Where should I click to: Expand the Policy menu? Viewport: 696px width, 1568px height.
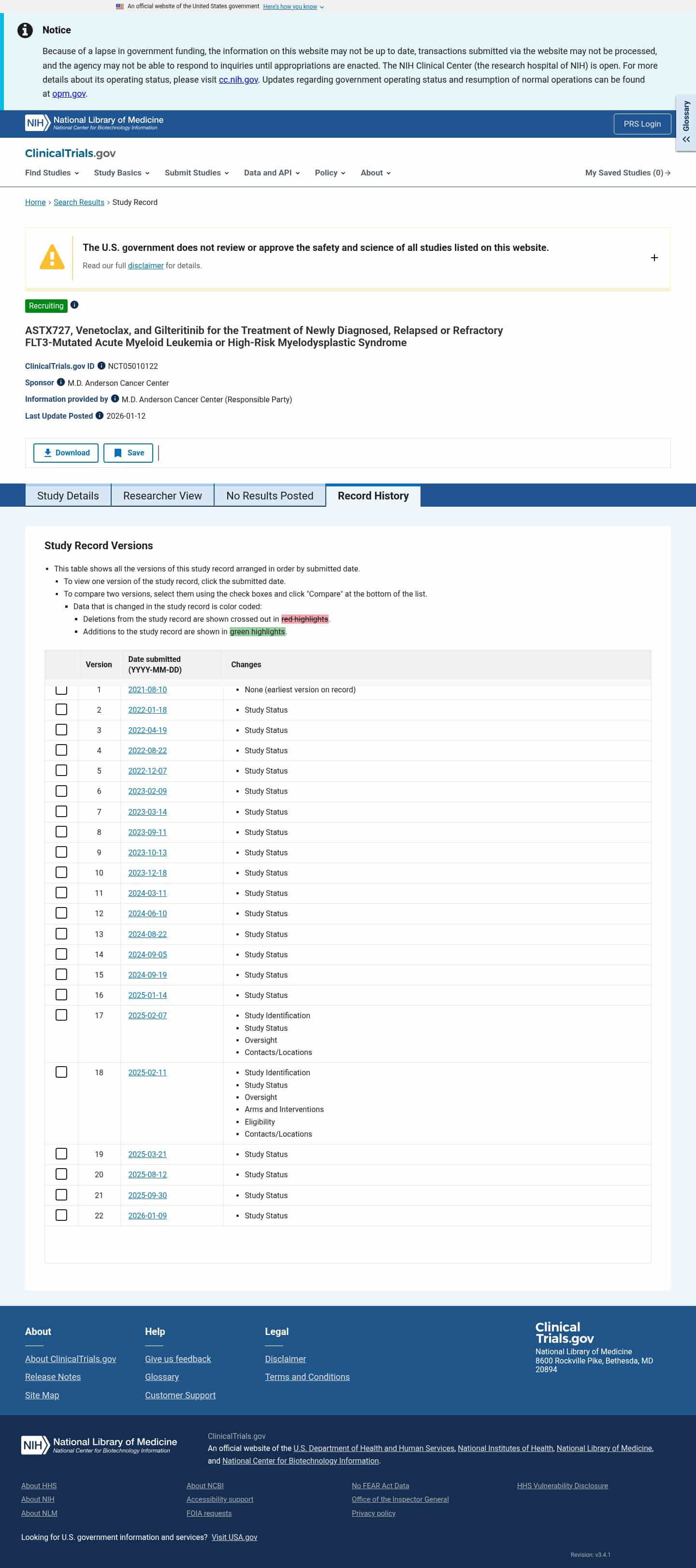(330, 173)
